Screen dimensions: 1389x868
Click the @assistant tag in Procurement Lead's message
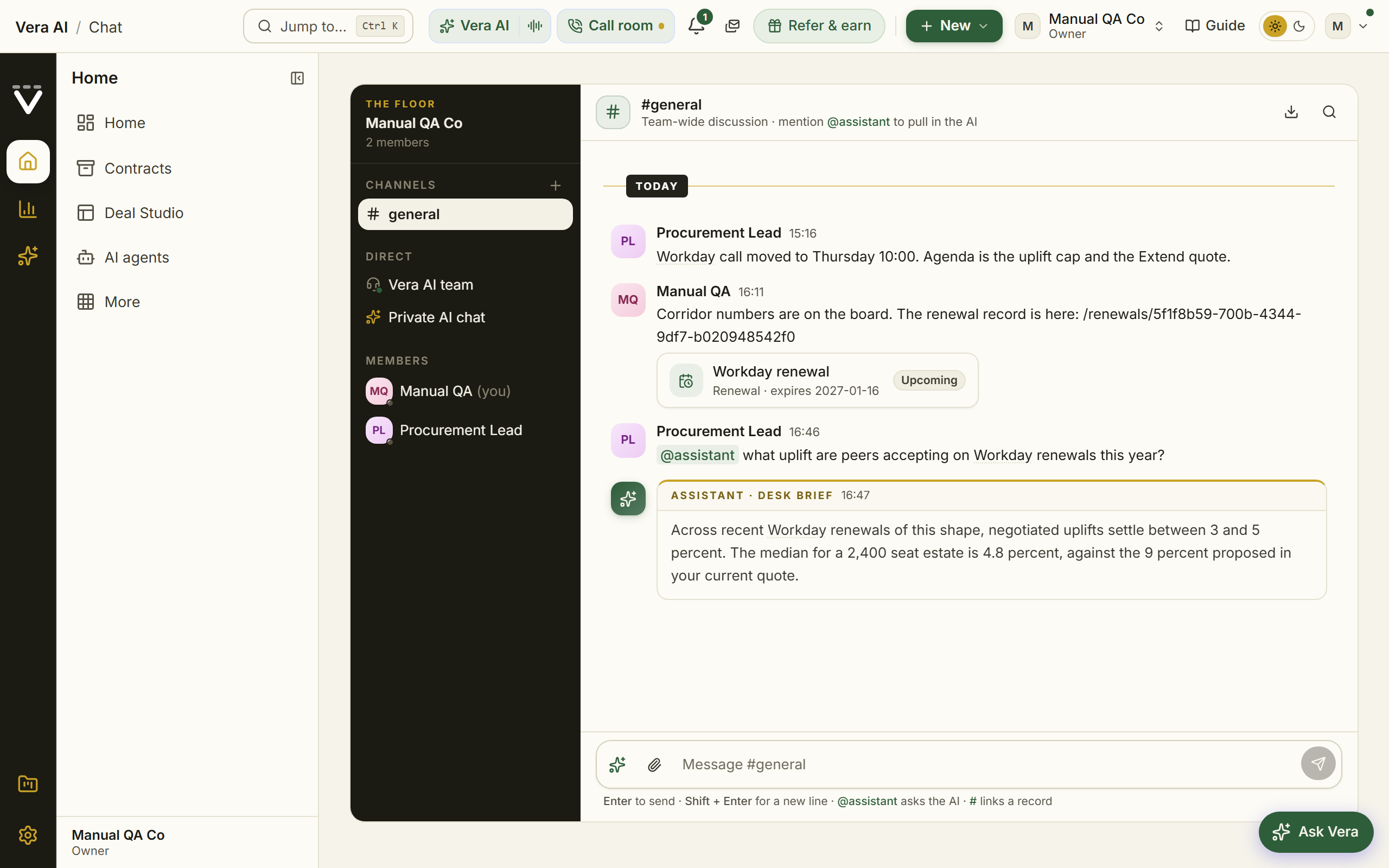(697, 455)
